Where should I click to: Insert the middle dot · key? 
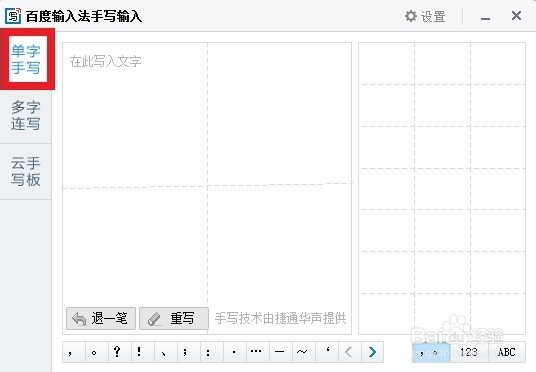pyautogui.click(x=235, y=352)
